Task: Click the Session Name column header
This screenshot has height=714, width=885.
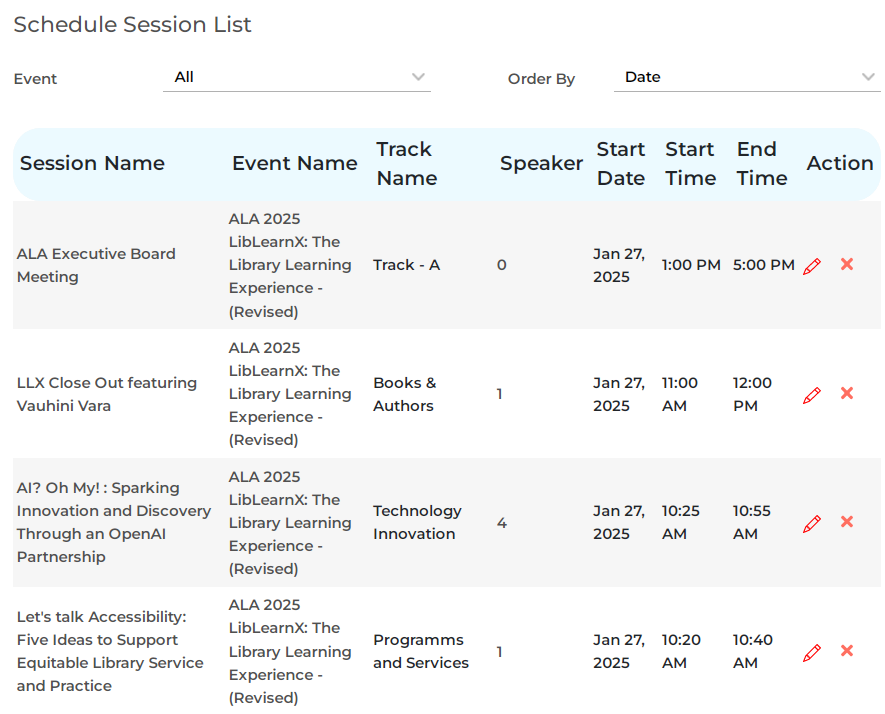Action: click(x=92, y=164)
